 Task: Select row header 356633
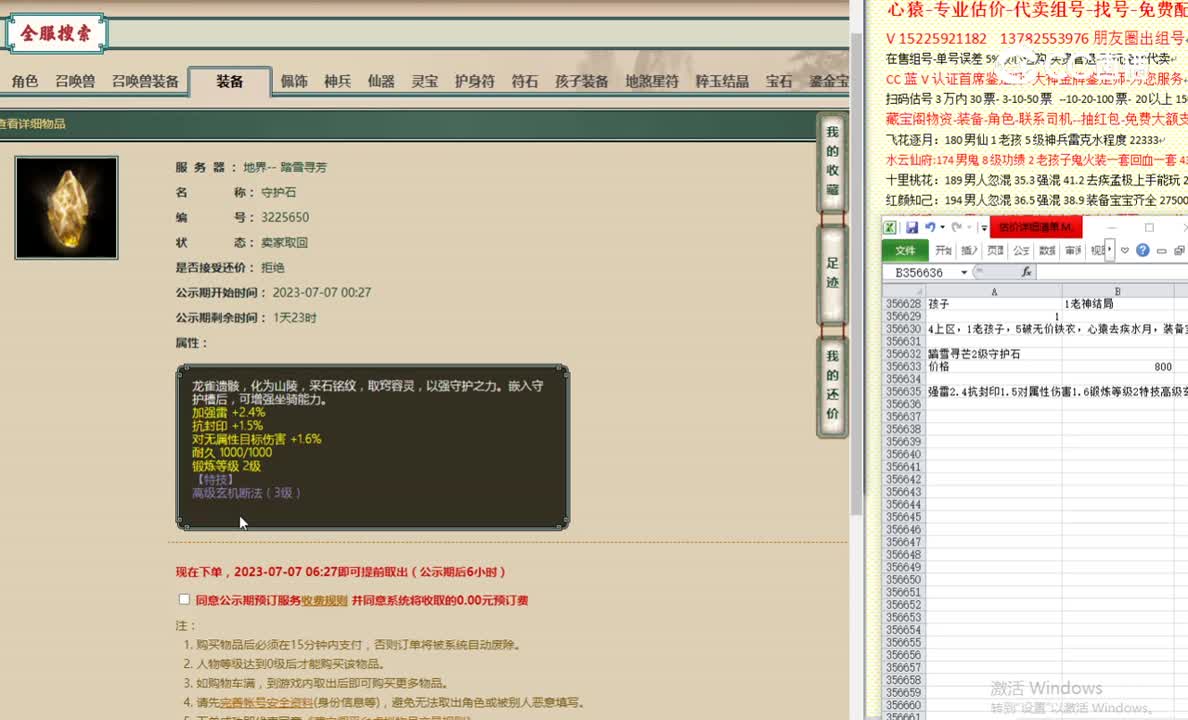point(903,367)
